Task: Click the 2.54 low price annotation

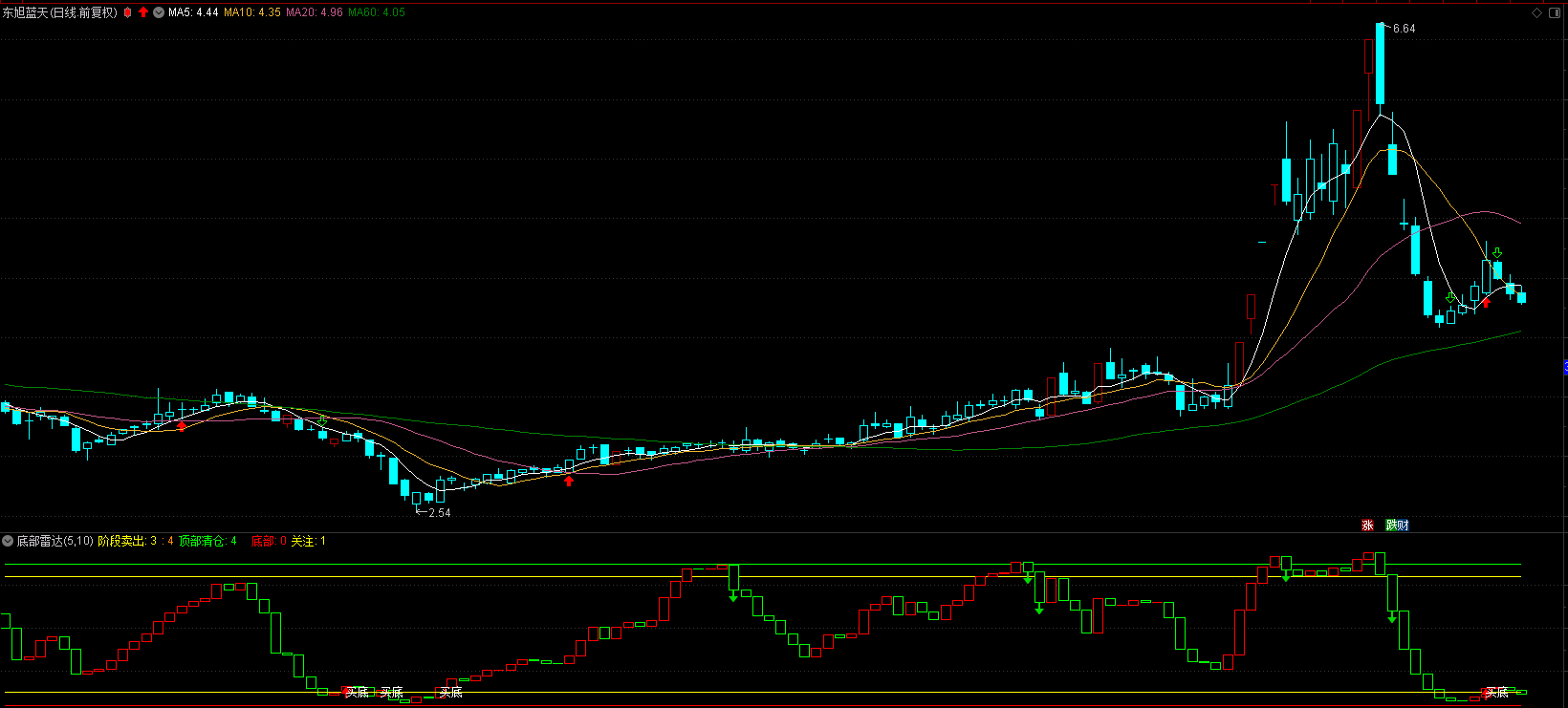Action: click(439, 513)
